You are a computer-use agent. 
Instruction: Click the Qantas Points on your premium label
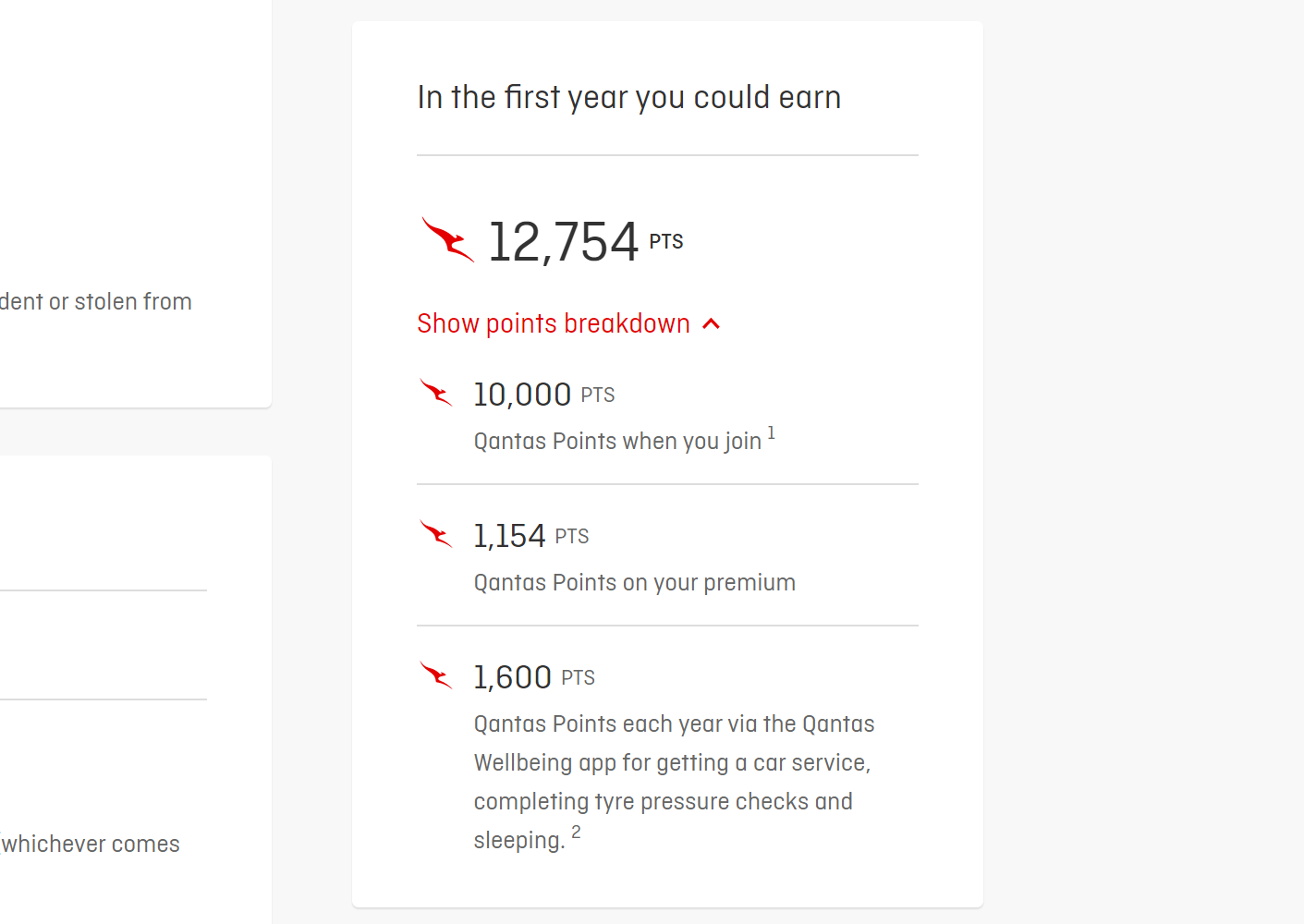[x=634, y=582]
